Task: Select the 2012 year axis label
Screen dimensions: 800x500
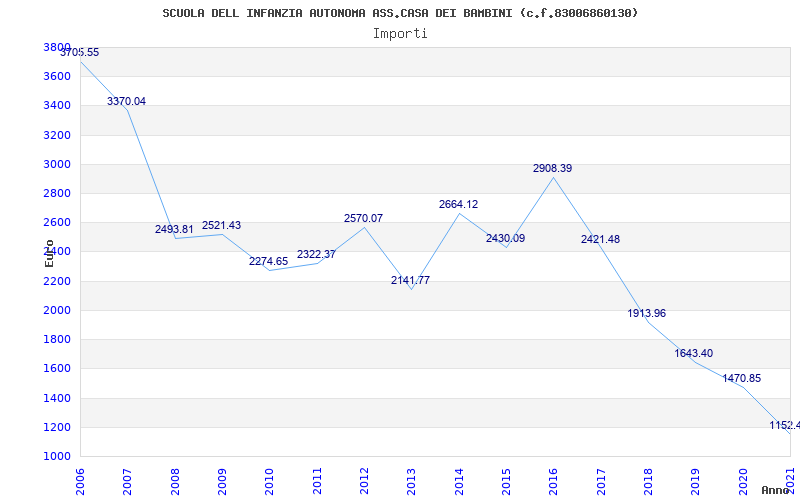Action: [x=364, y=482]
